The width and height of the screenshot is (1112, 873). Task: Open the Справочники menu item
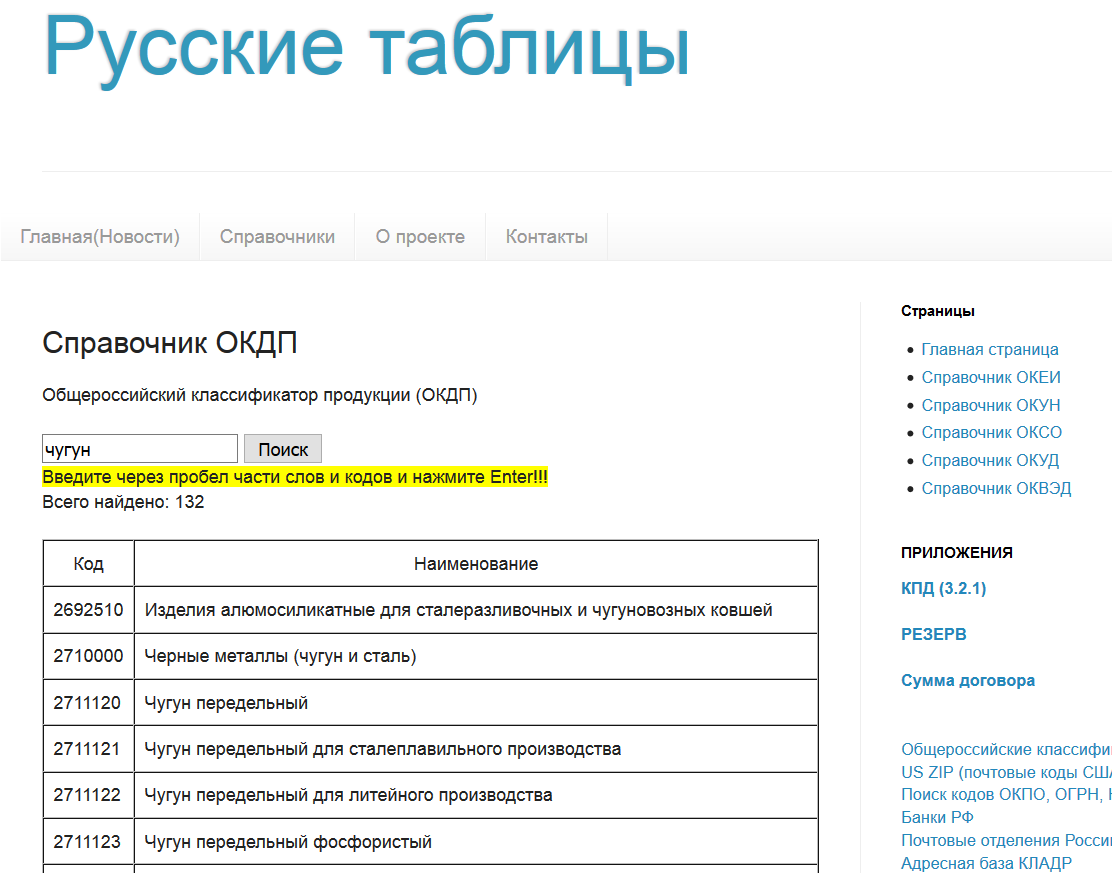tap(276, 236)
